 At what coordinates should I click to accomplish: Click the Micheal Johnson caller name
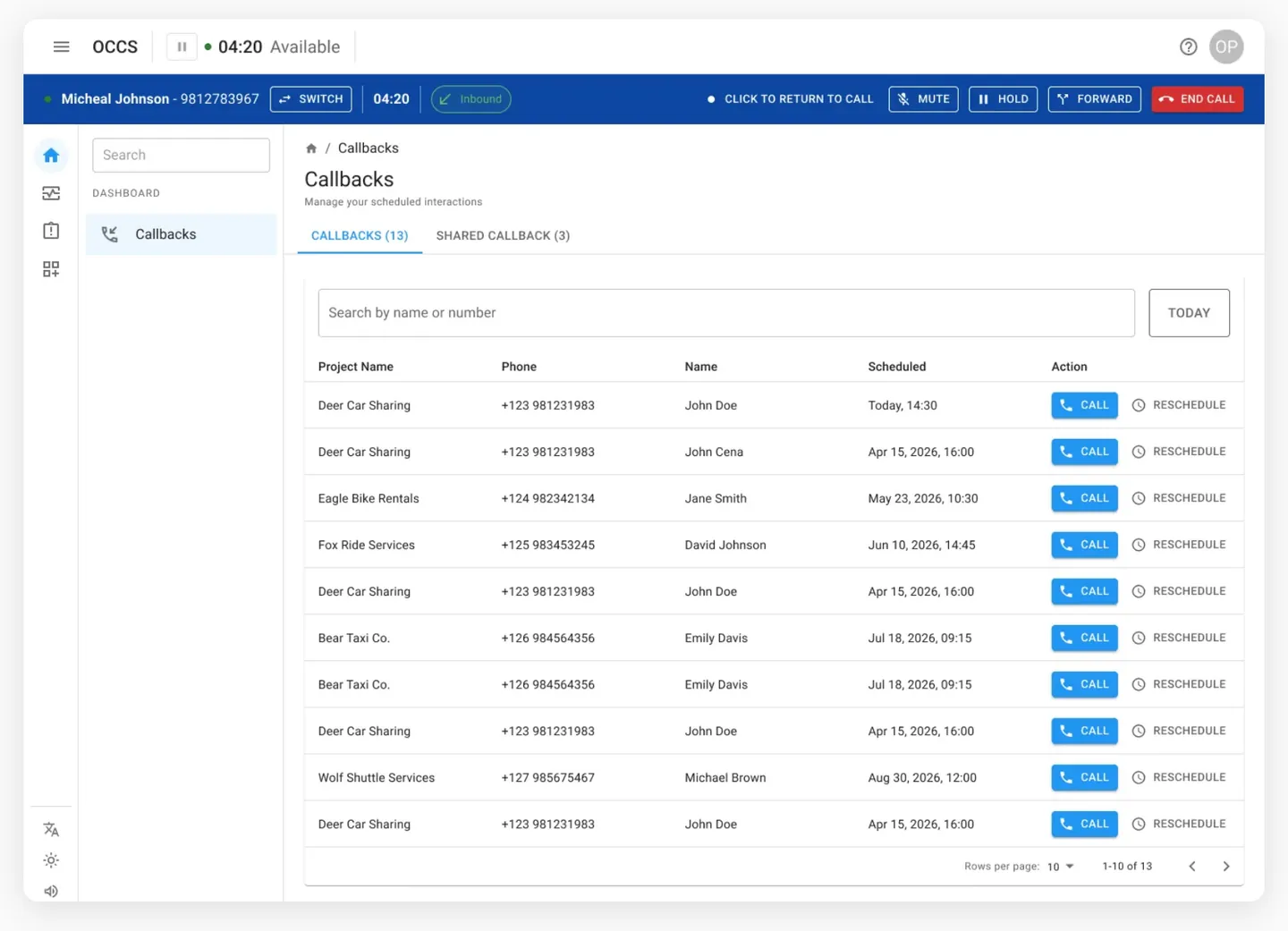coord(115,99)
